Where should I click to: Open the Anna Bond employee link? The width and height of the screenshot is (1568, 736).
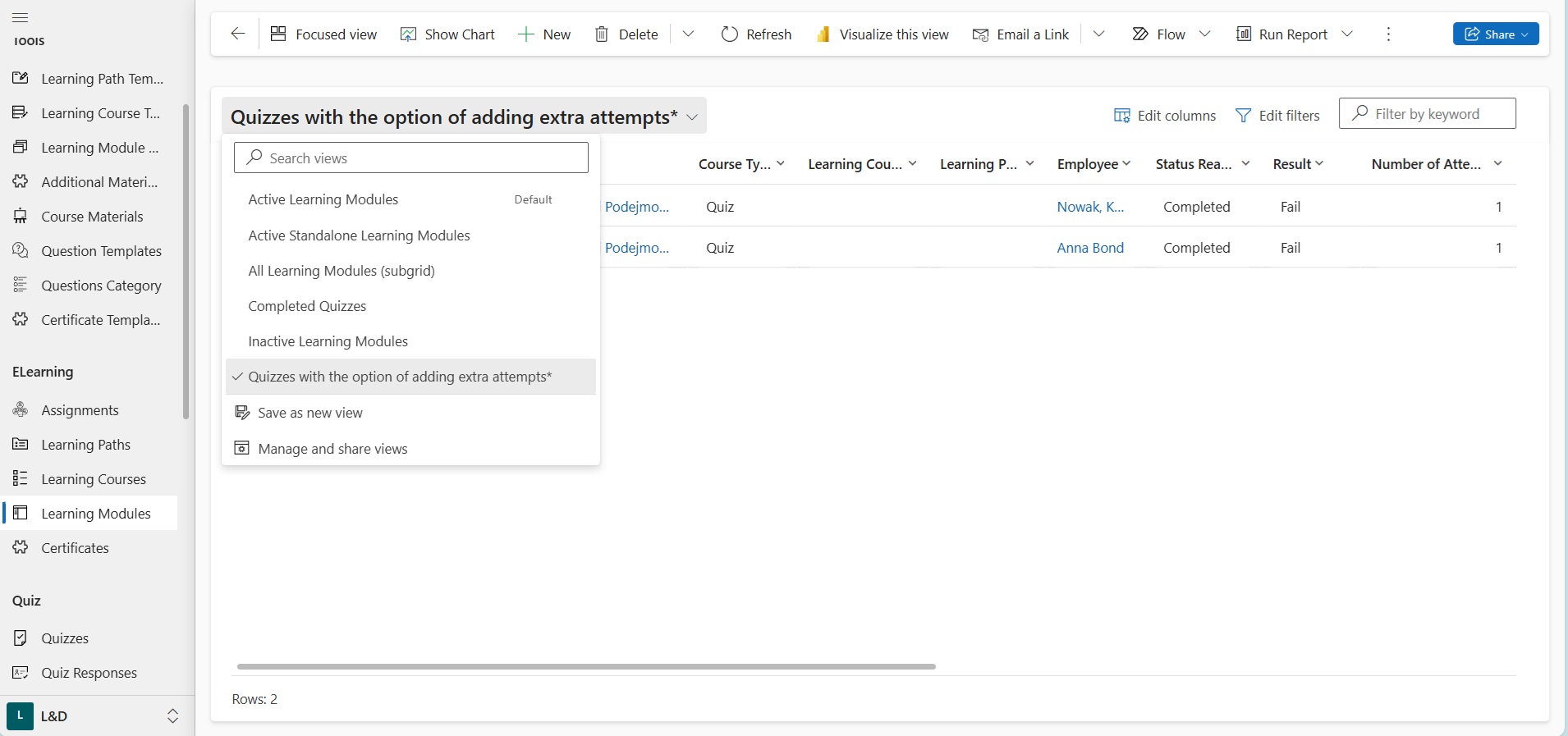[x=1090, y=248]
